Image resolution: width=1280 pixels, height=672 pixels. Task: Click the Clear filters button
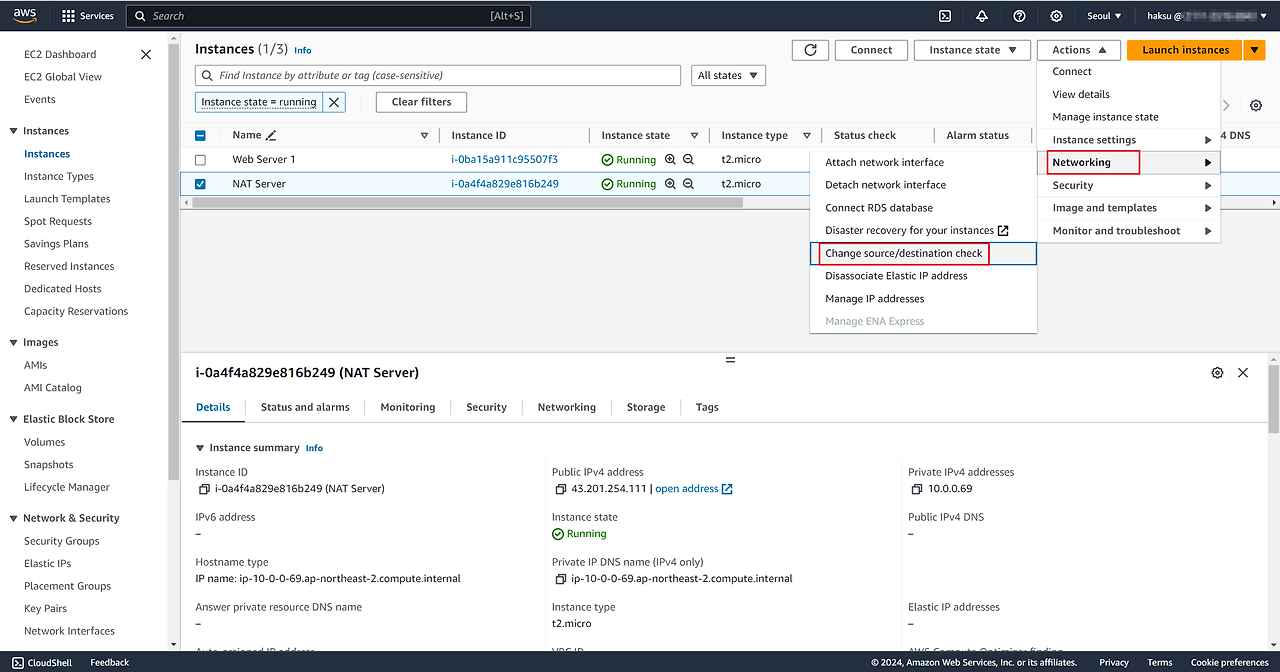(x=421, y=102)
